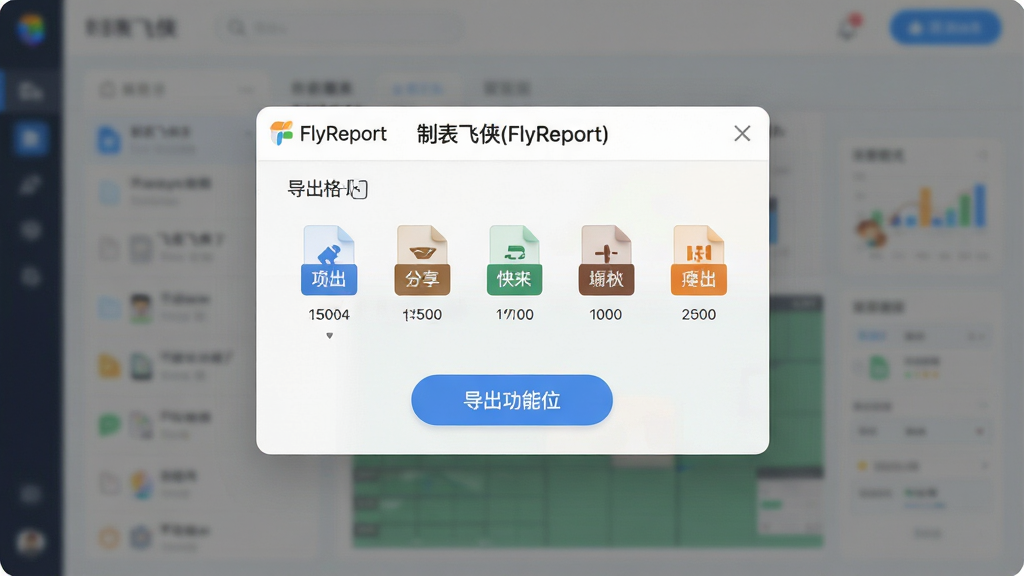Click the search field in background header
The width and height of the screenshot is (1024, 576).
340,27
